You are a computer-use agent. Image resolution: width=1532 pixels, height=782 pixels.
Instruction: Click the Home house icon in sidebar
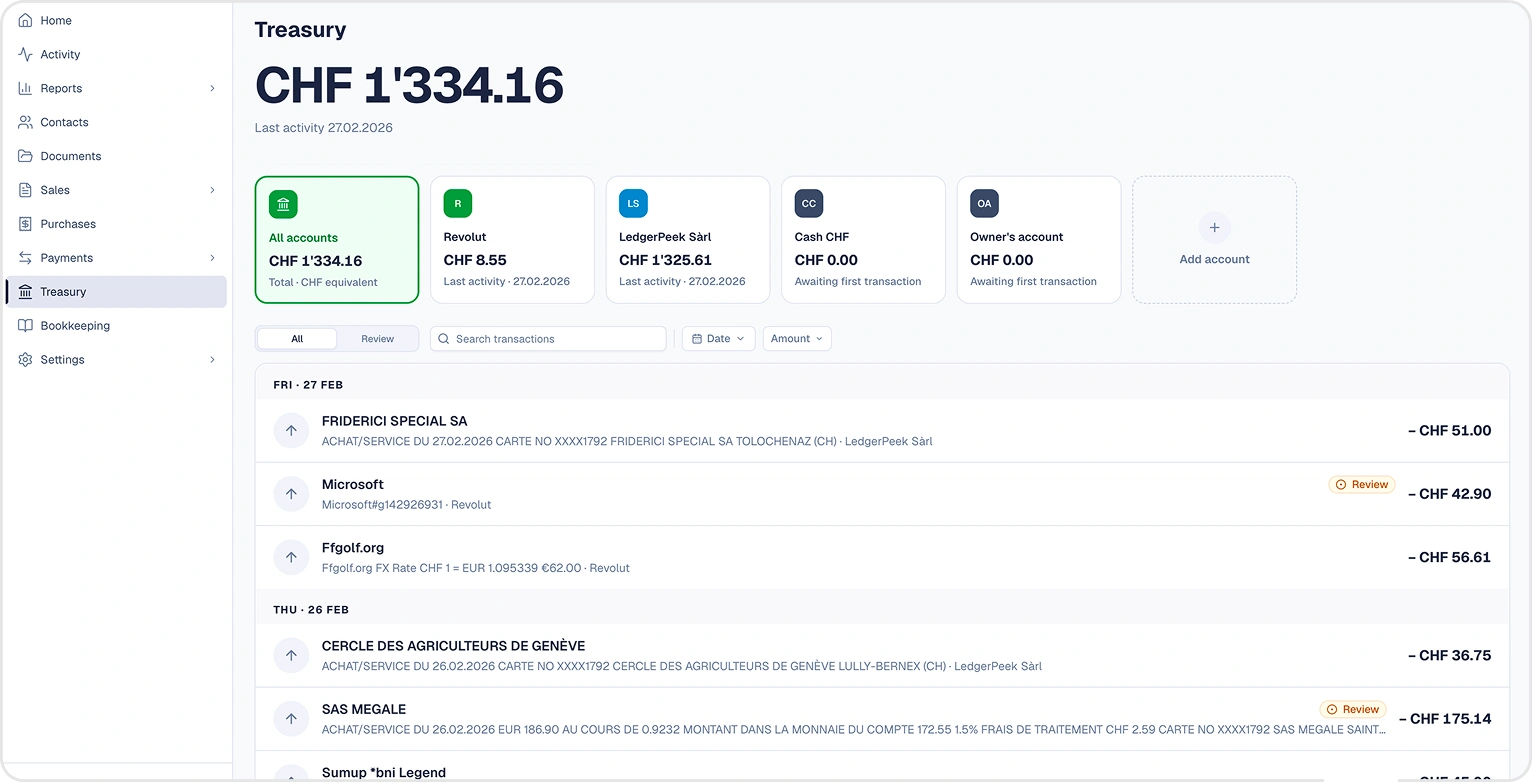[25, 20]
